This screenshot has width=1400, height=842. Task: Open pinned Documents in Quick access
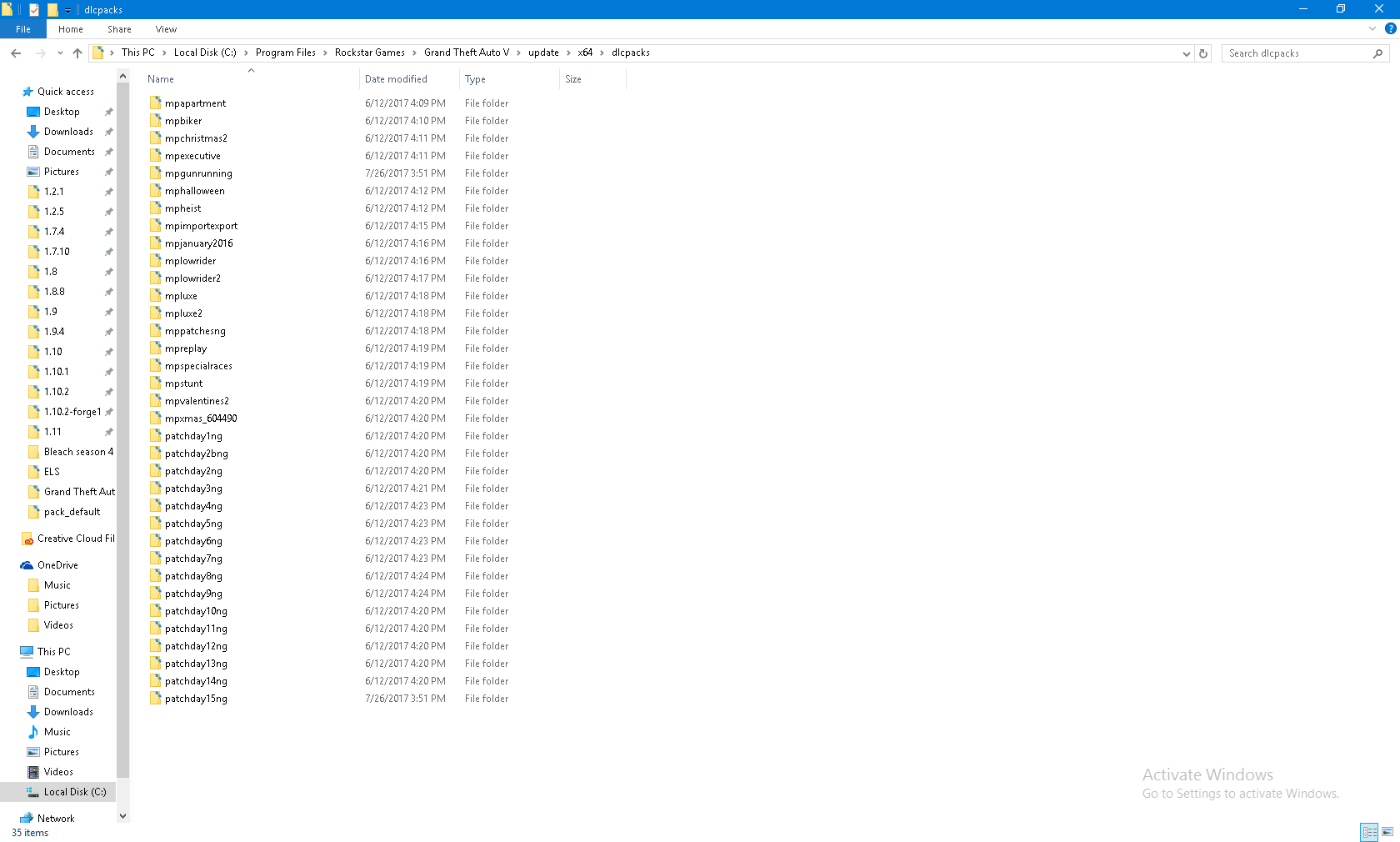(69, 152)
